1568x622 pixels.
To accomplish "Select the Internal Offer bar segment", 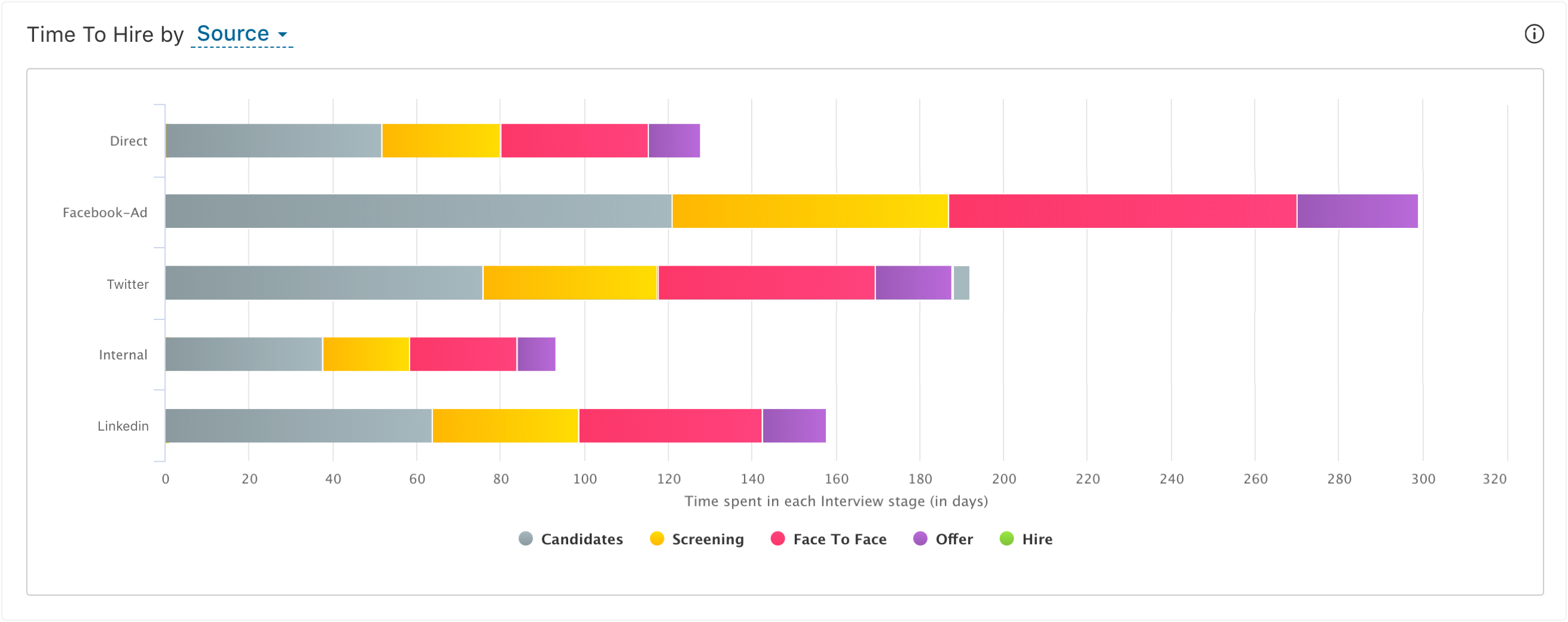I will 536,353.
